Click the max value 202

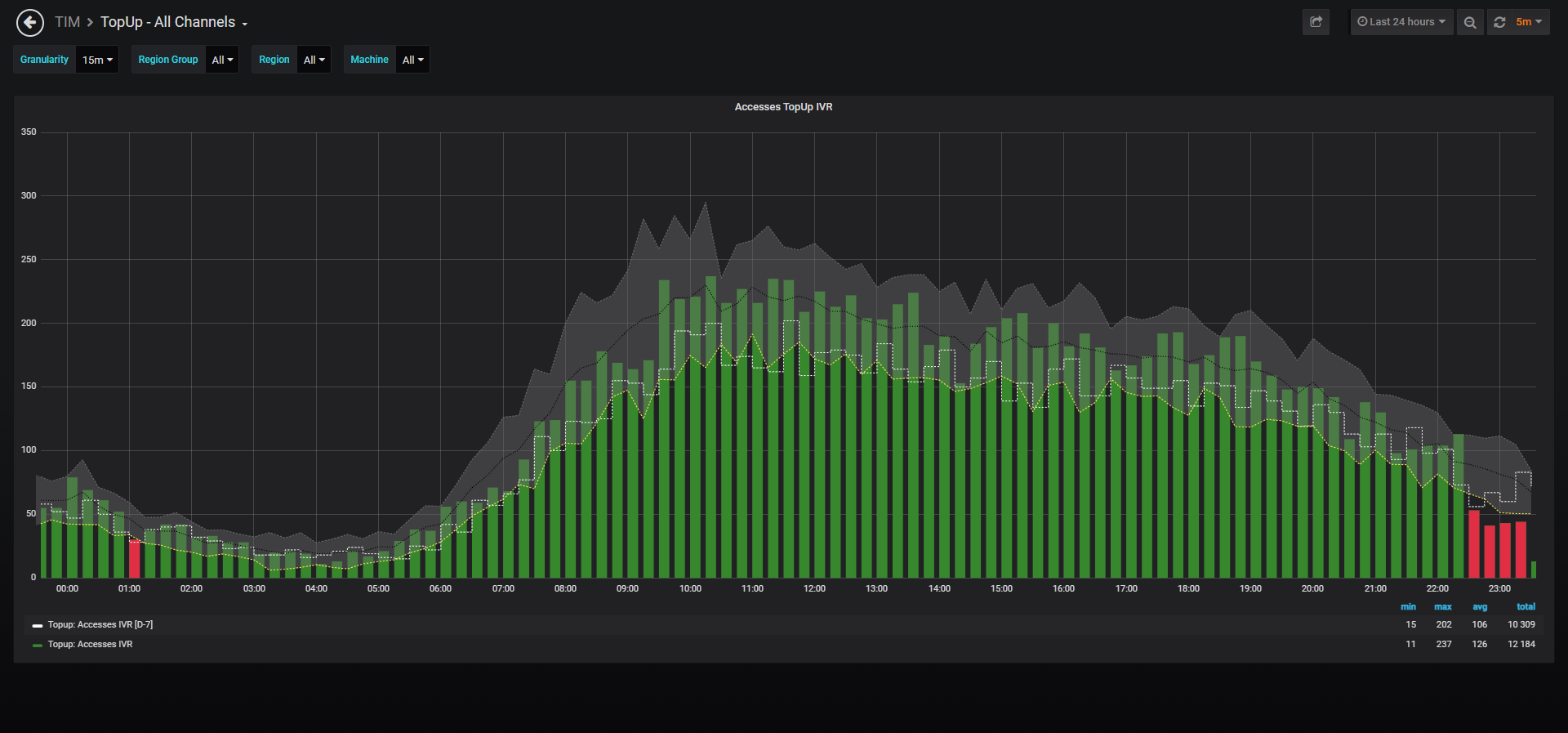[x=1444, y=625]
